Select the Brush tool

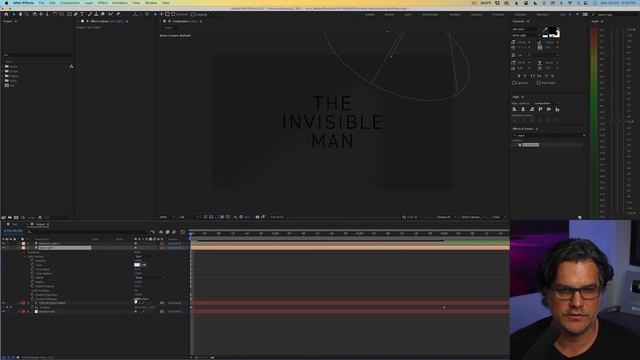click(x=90, y=14)
